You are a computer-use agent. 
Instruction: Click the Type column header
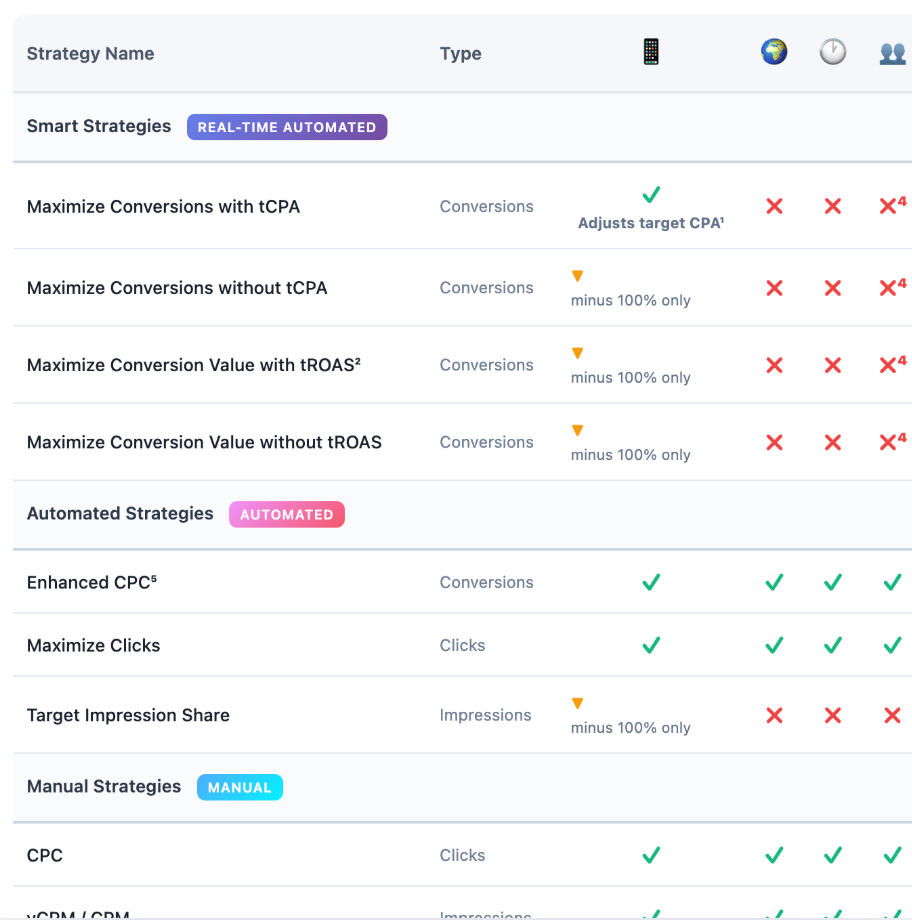tap(460, 54)
